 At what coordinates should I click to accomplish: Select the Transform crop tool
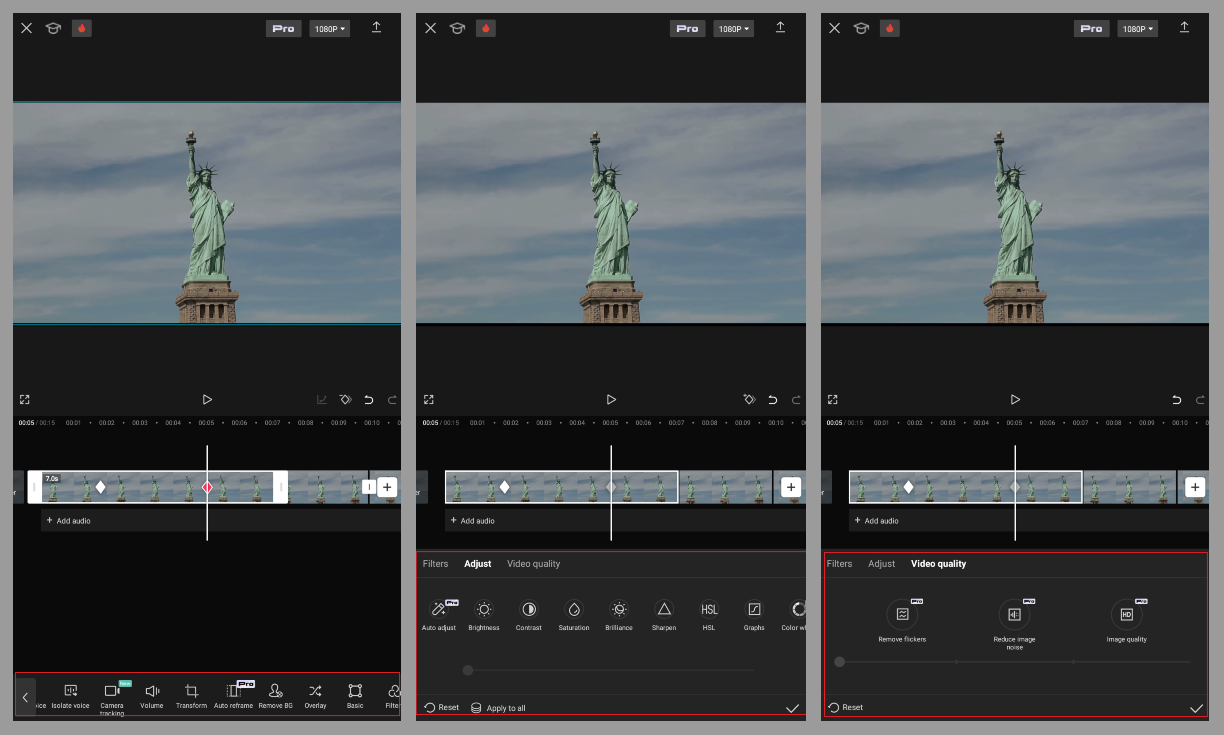coord(191,696)
